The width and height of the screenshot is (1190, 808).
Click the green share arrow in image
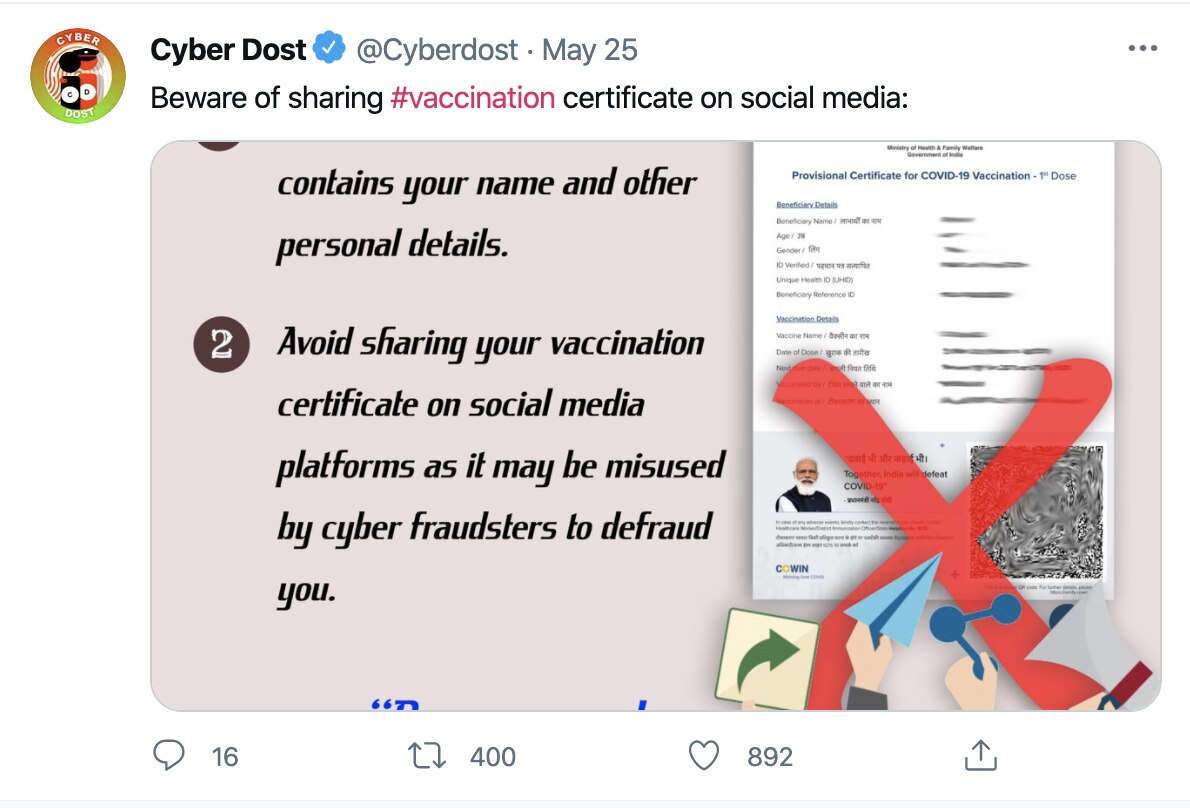coord(766,655)
